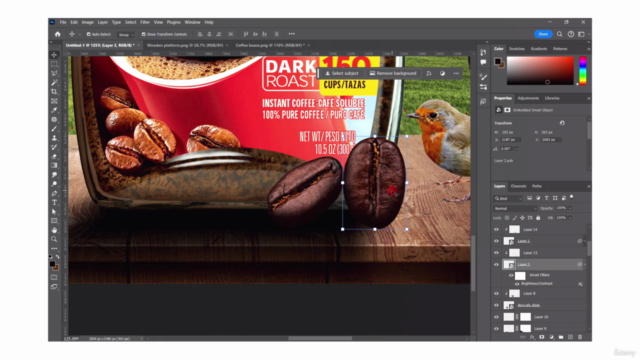Viewport: 640px width, 360px height.
Task: Open the search icon beside Share
Action: tap(560, 34)
